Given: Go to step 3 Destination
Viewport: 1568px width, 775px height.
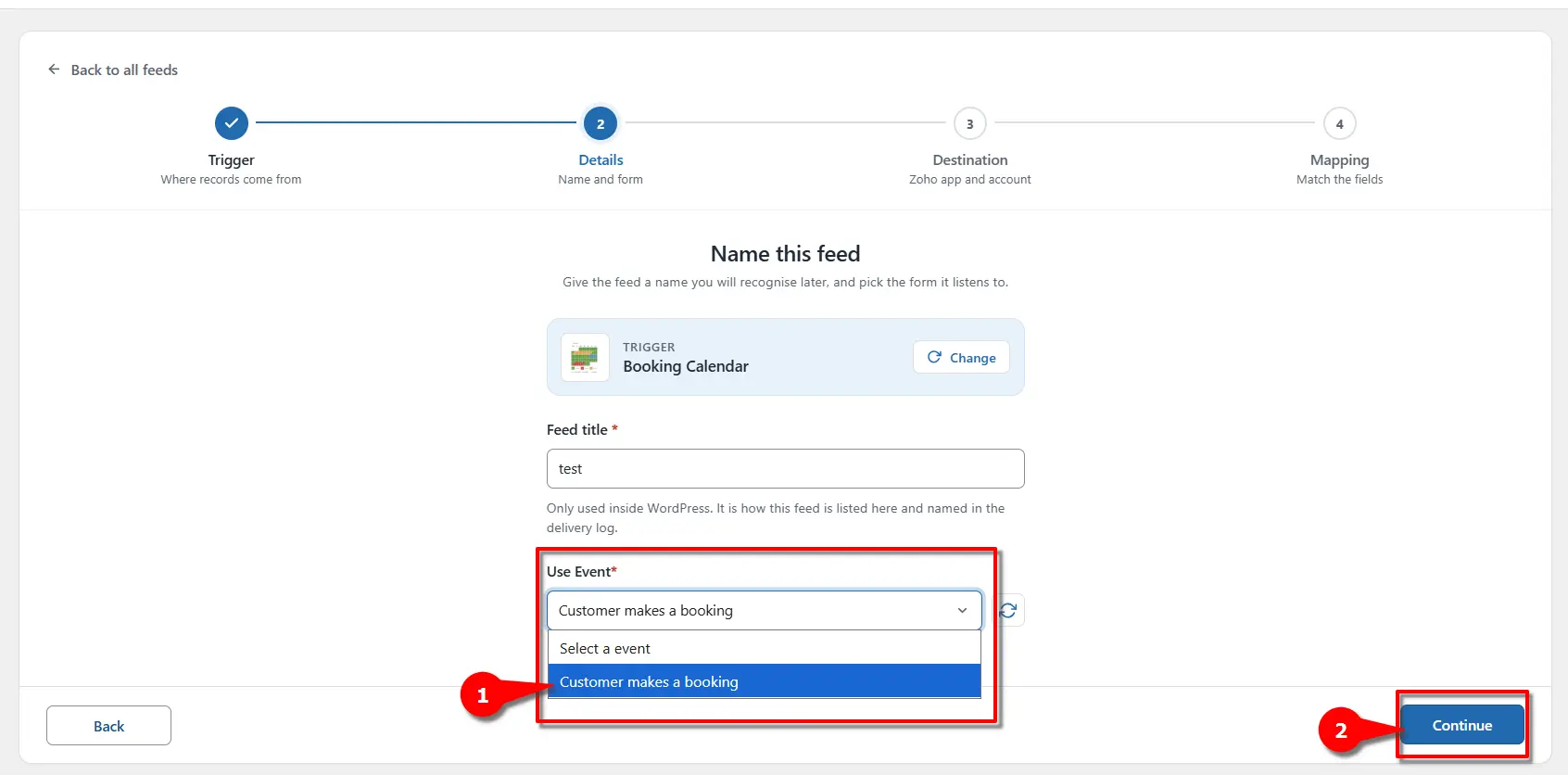Looking at the screenshot, I should [970, 123].
